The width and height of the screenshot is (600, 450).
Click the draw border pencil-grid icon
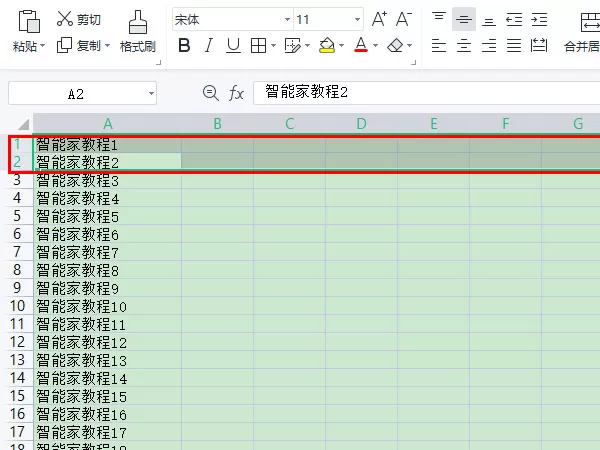click(293, 46)
